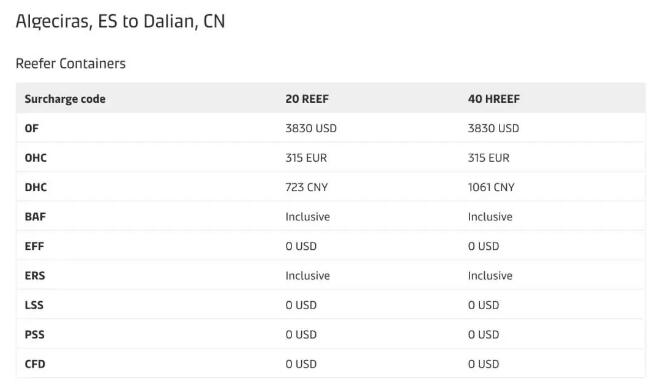Click the 723 CNY value for DHC
Image resolution: width=657 pixels, height=391 pixels.
click(307, 187)
